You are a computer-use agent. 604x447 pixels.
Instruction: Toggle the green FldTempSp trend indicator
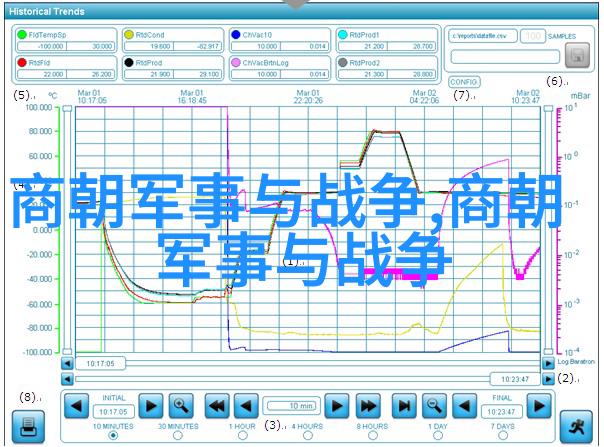pyautogui.click(x=22, y=35)
